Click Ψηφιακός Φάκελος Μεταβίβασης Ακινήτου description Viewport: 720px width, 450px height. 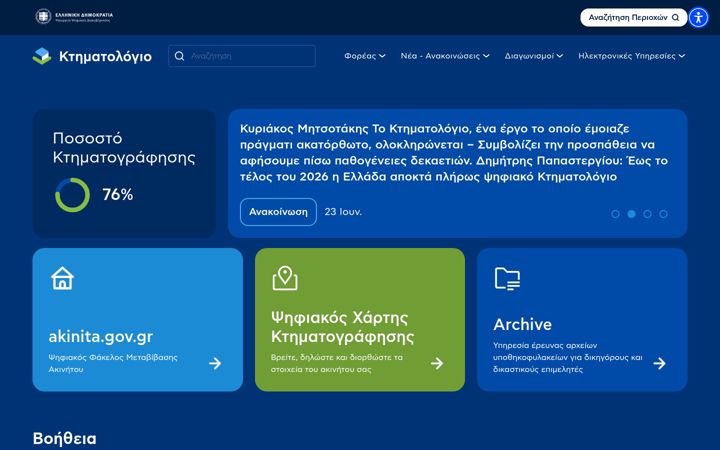coord(113,363)
